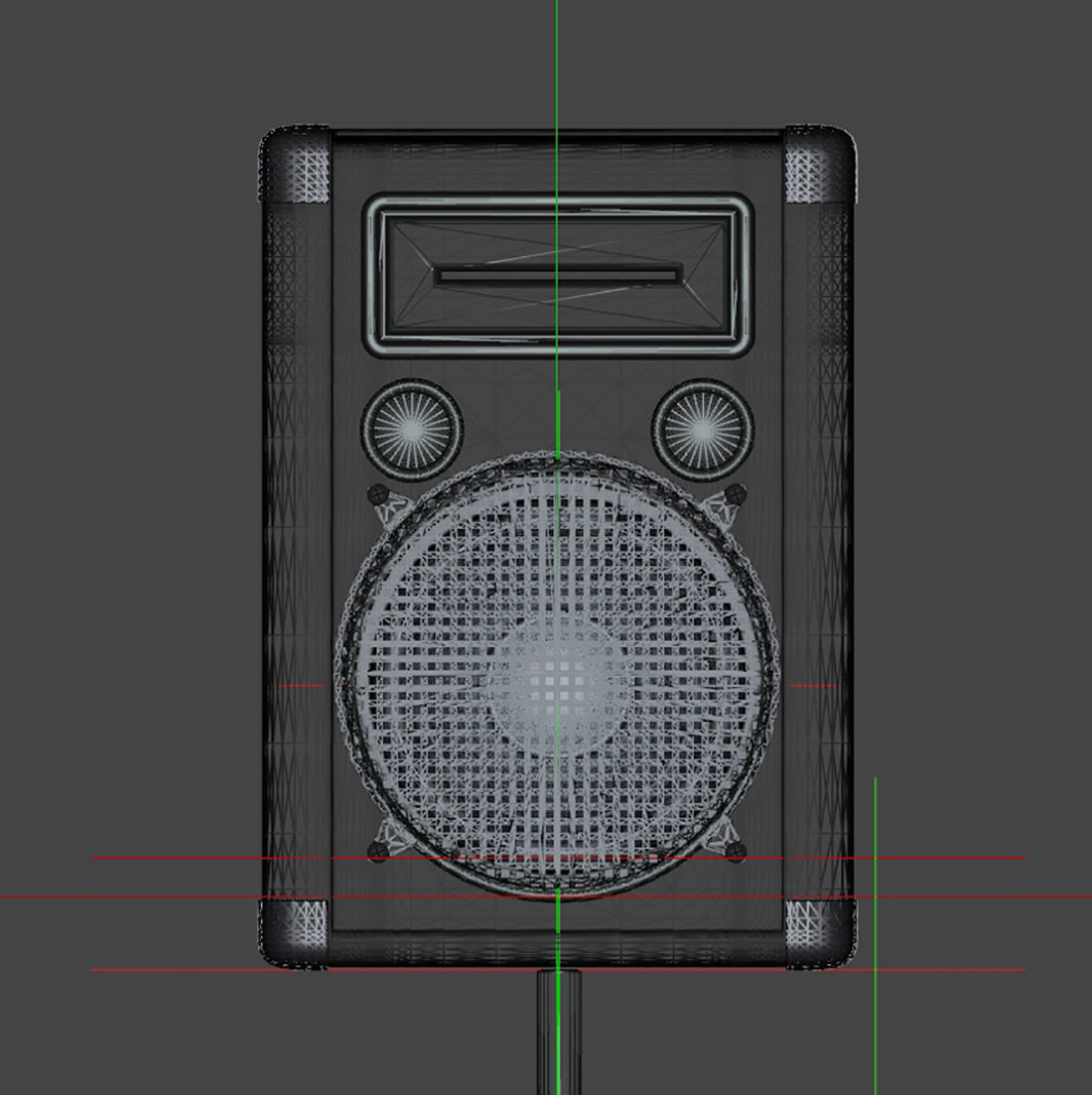This screenshot has width=1092, height=1095.
Task: Select the bottom-left corner protector
Action: (295, 934)
